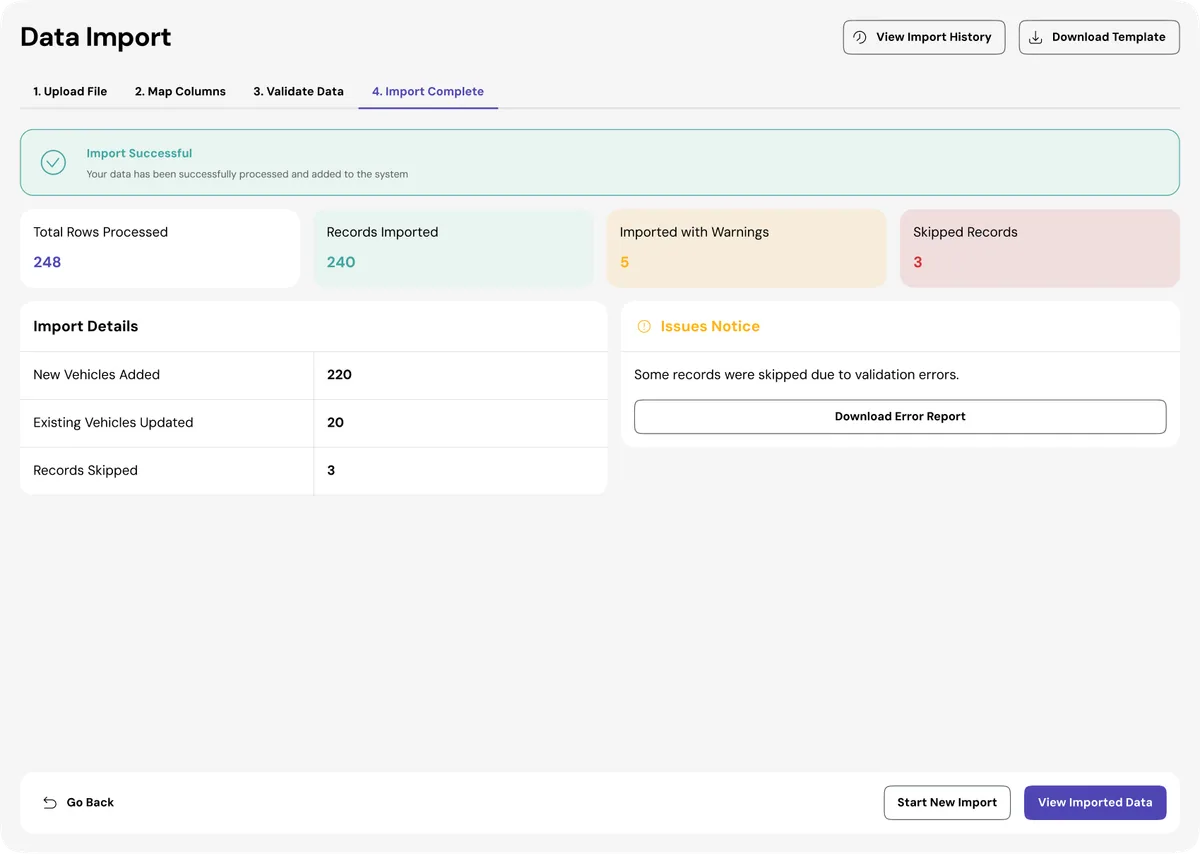This screenshot has height=854, width=1200.
Task: Click the history icon beside View Import History
Action: 859,37
